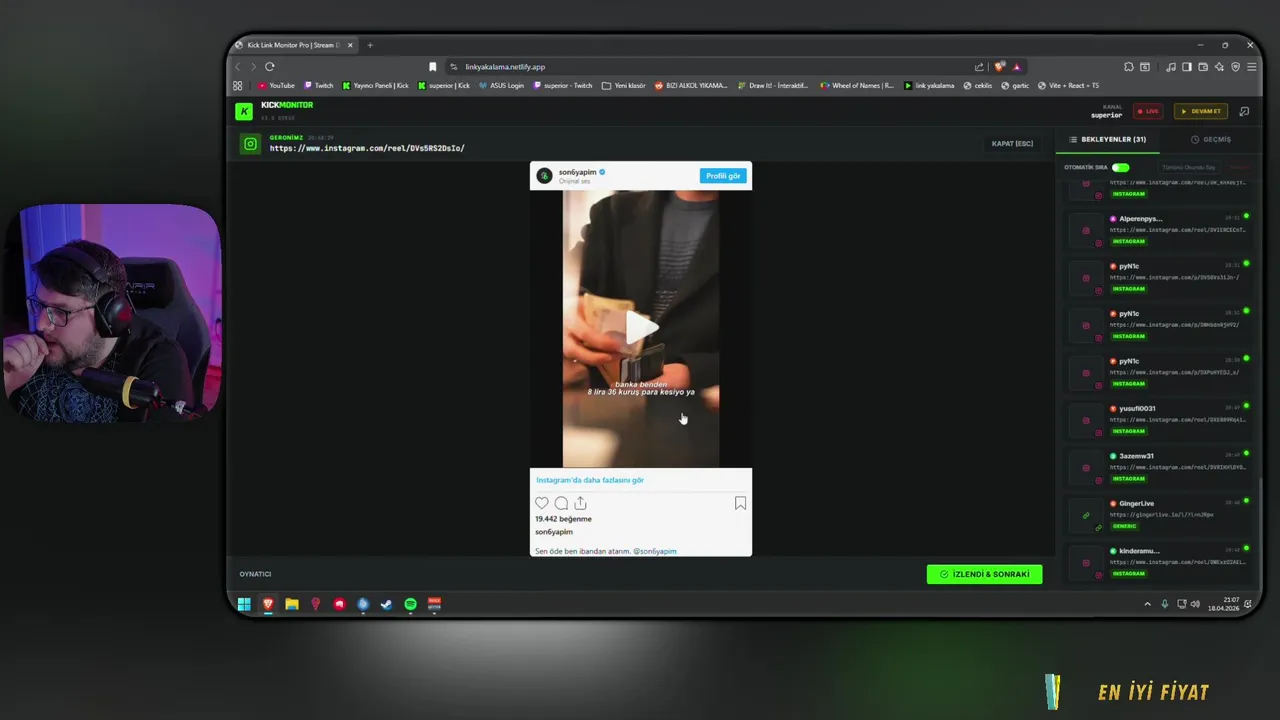The width and height of the screenshot is (1280, 720).
Task: Open browser hamburger menu
Action: 1251,67
